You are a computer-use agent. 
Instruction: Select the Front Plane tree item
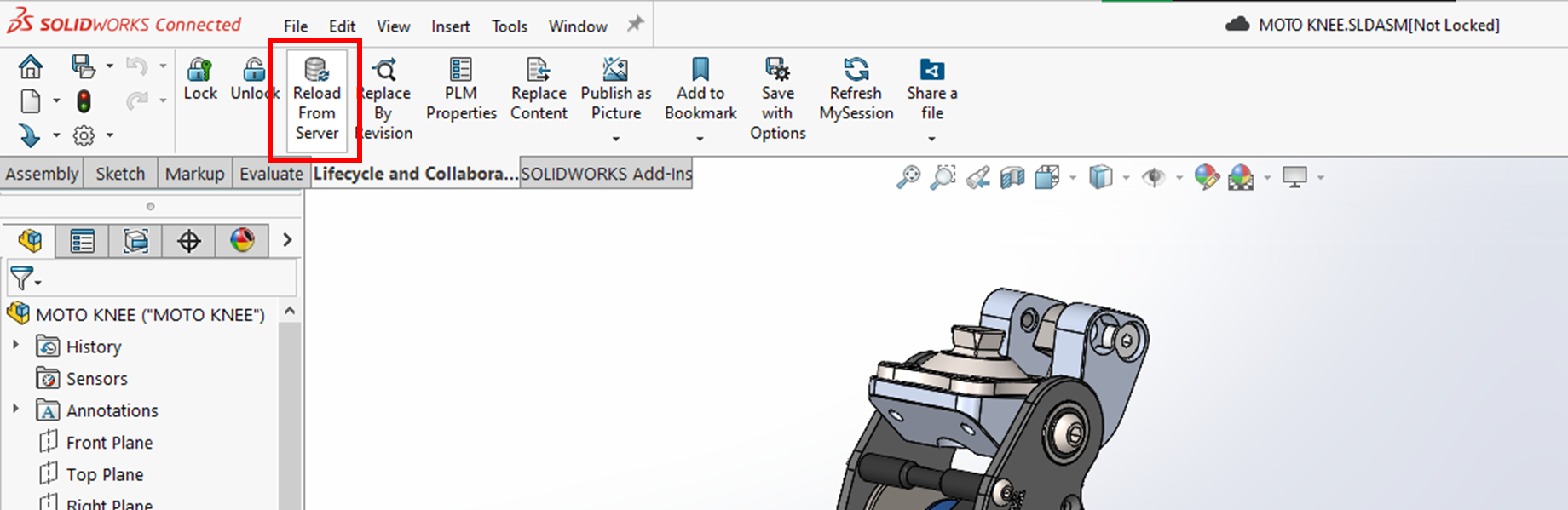pos(109,443)
